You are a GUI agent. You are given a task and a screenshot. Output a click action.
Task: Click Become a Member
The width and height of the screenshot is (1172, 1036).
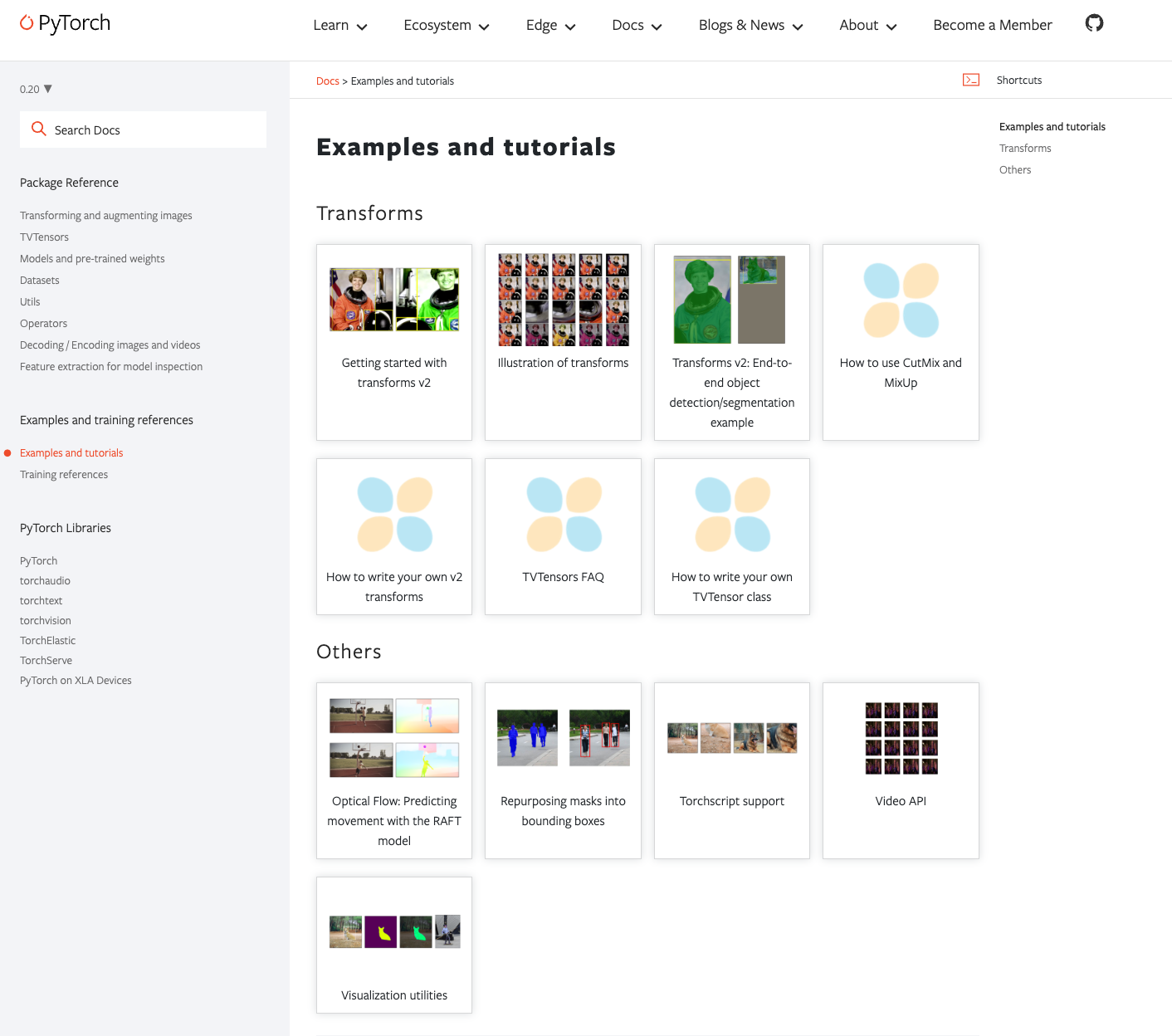pos(992,26)
